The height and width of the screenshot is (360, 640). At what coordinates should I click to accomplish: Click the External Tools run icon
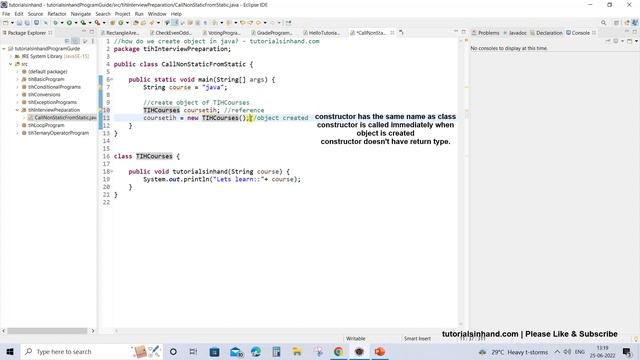tap(97, 23)
